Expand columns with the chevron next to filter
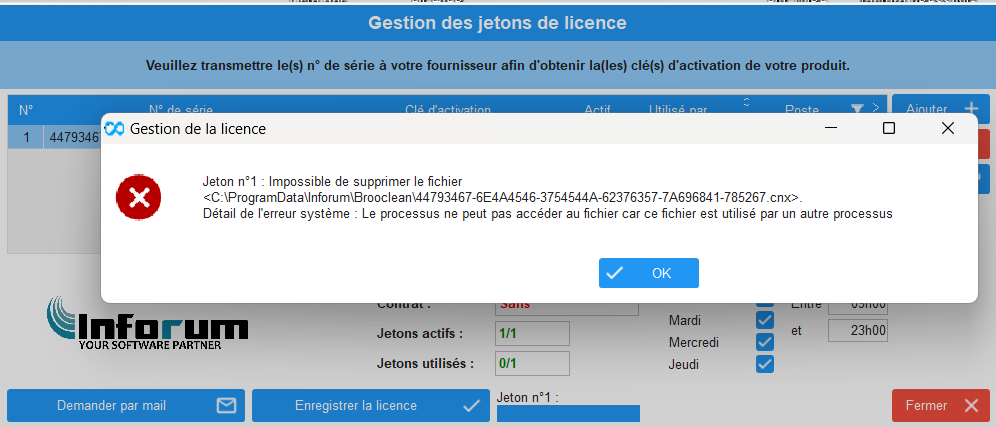The width and height of the screenshot is (996, 427). tap(875, 107)
